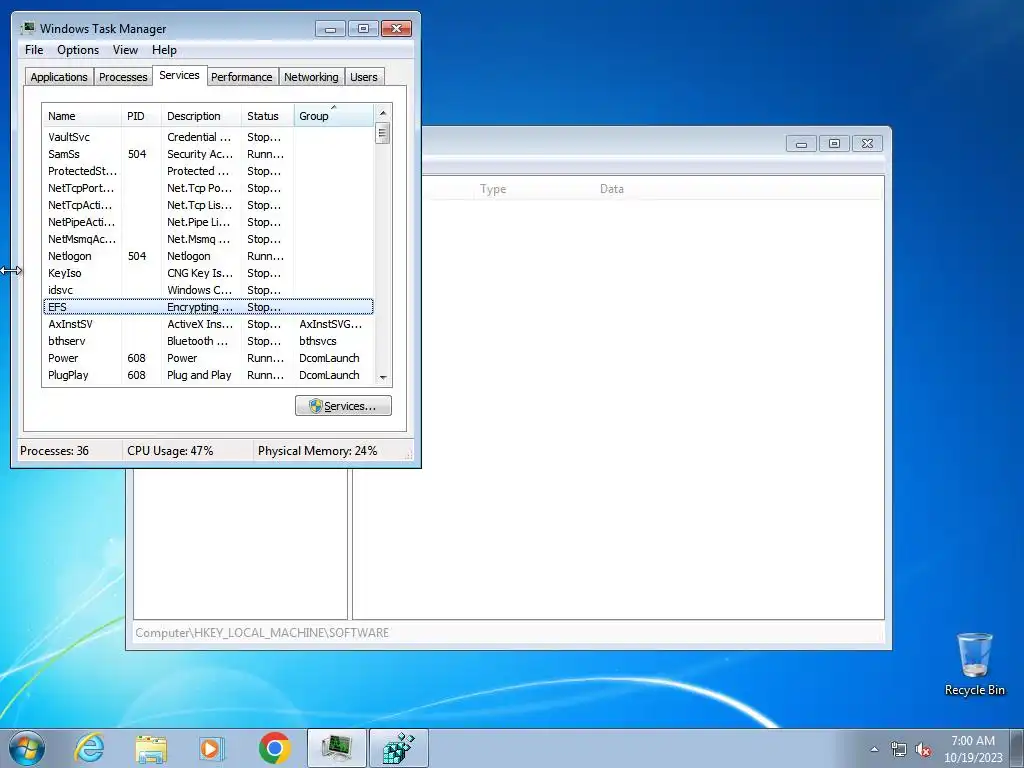1024x768 pixels.
Task: Select the NetTcpActi... service row
Action: click(x=208, y=205)
